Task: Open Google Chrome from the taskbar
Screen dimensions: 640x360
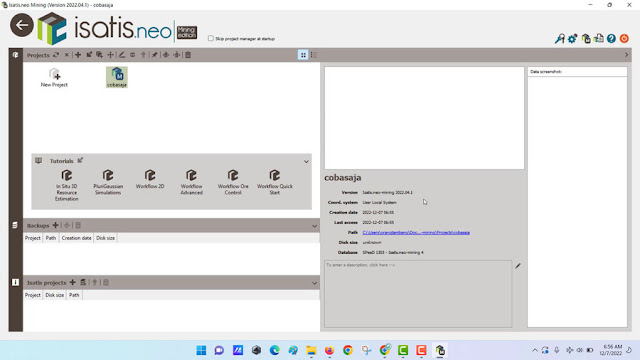Action: click(x=348, y=350)
